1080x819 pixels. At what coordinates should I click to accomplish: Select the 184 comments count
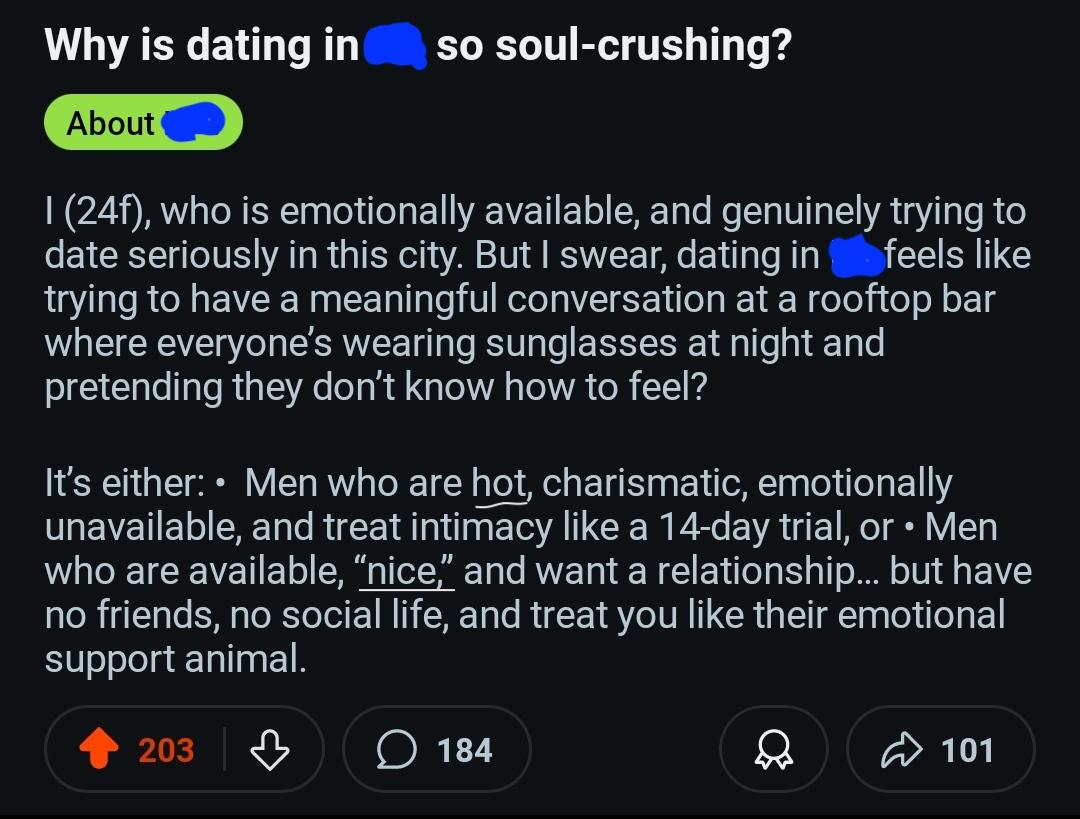465,750
